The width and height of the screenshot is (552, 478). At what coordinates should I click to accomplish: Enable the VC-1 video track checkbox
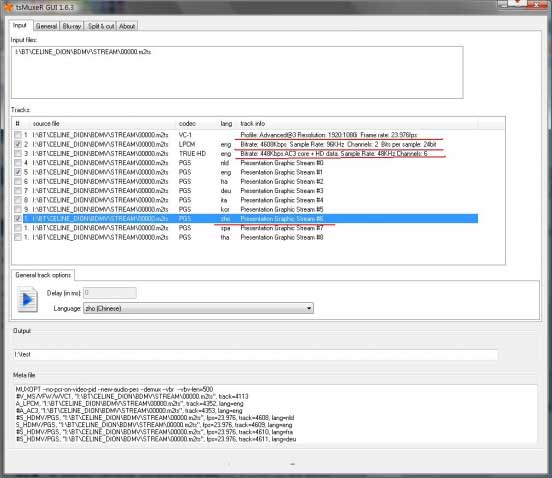point(18,135)
